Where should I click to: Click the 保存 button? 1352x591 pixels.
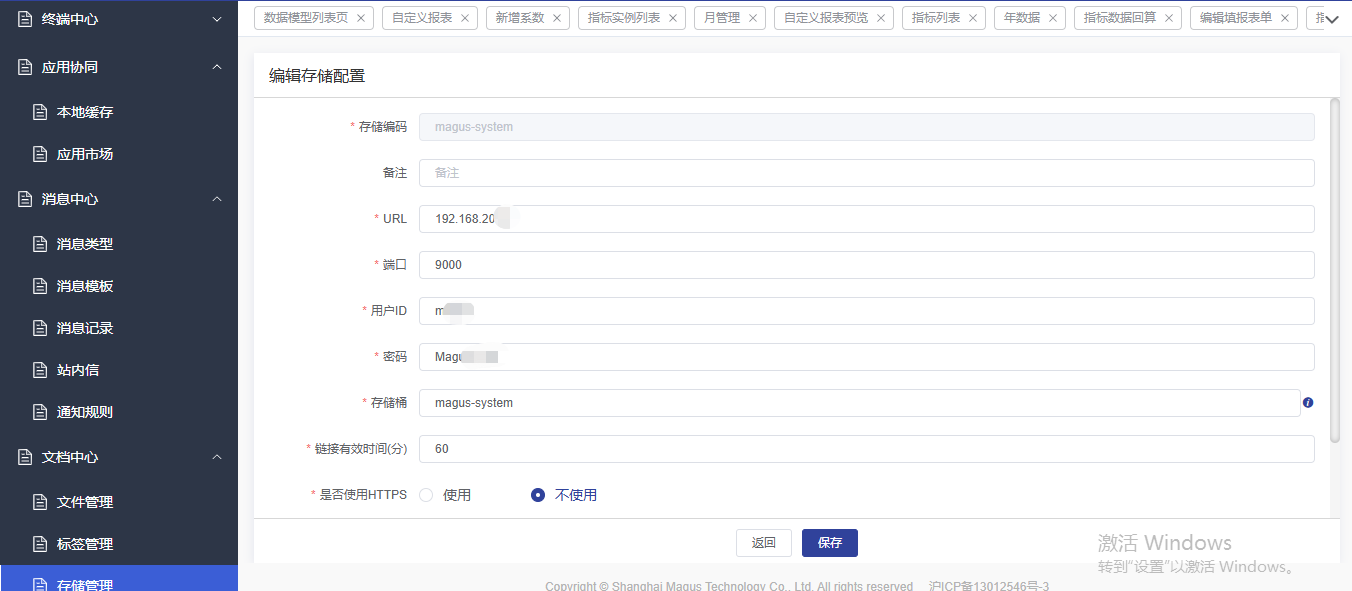pyautogui.click(x=829, y=543)
